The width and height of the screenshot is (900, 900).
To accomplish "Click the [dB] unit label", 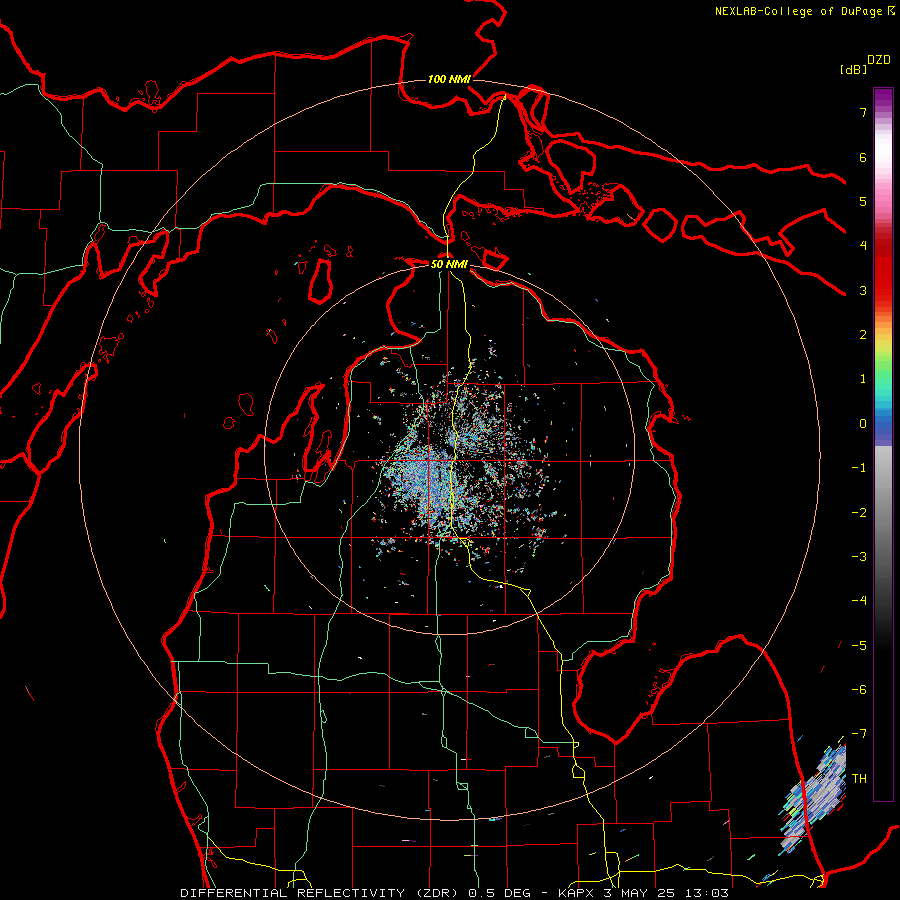I will (853, 69).
